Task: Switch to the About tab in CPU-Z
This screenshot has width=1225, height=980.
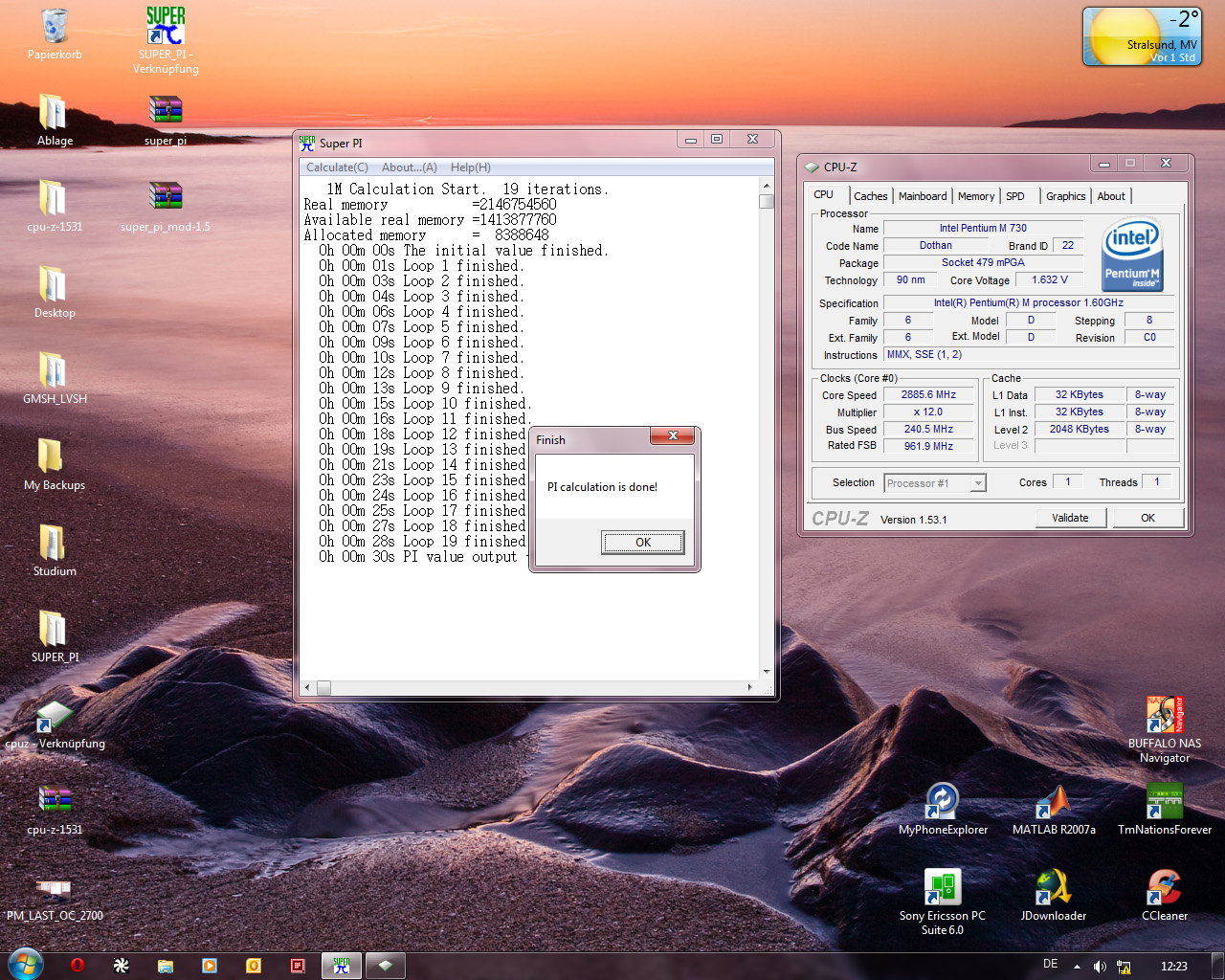Action: [x=1111, y=196]
